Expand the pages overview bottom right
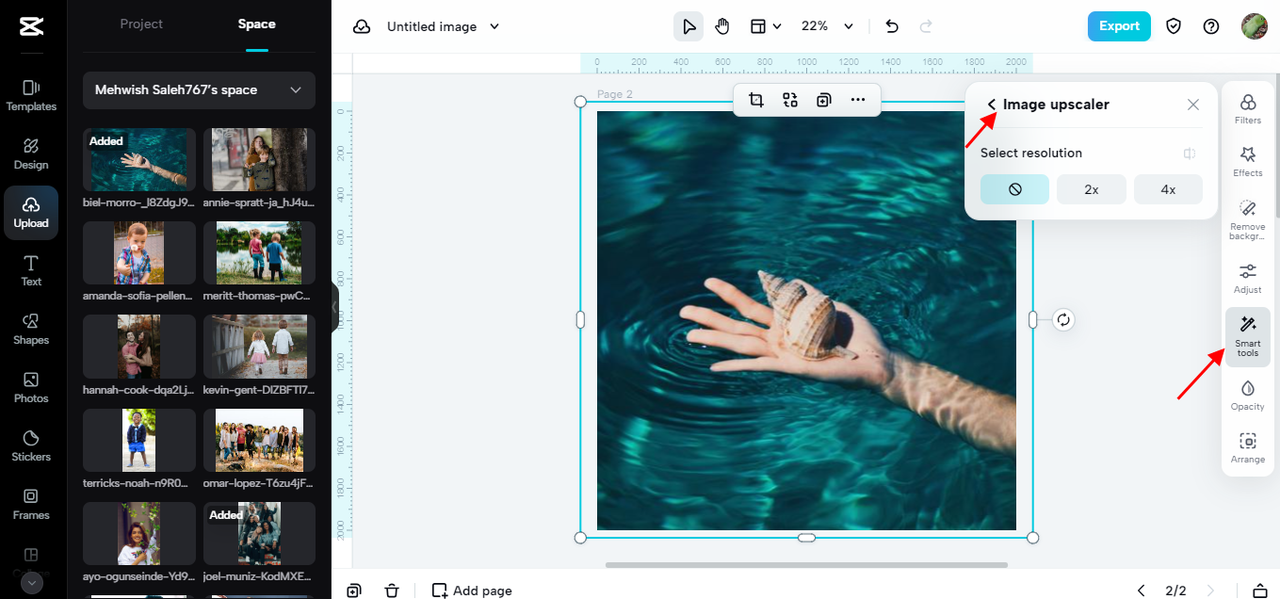This screenshot has width=1280, height=599. 1261,591
